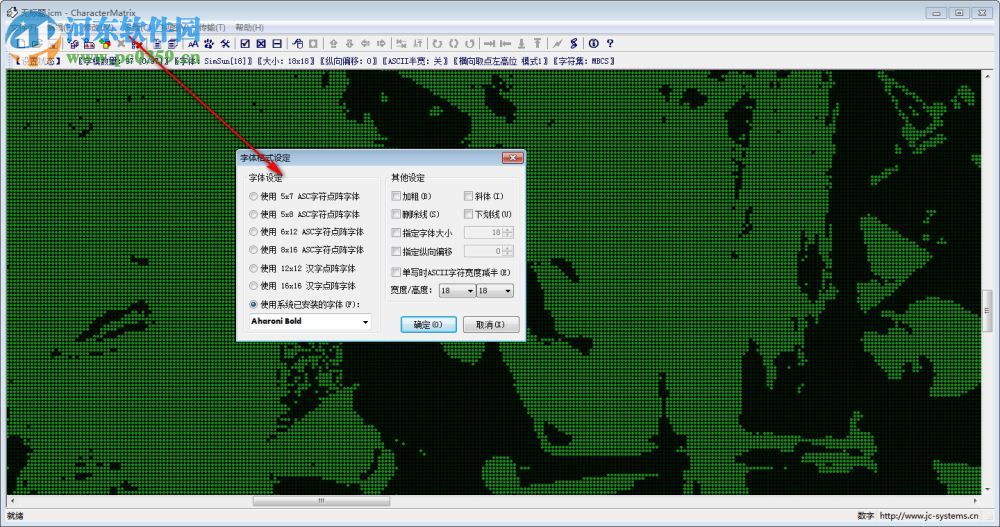
Task: Click the AA font format toolbar icon
Action: coord(193,43)
